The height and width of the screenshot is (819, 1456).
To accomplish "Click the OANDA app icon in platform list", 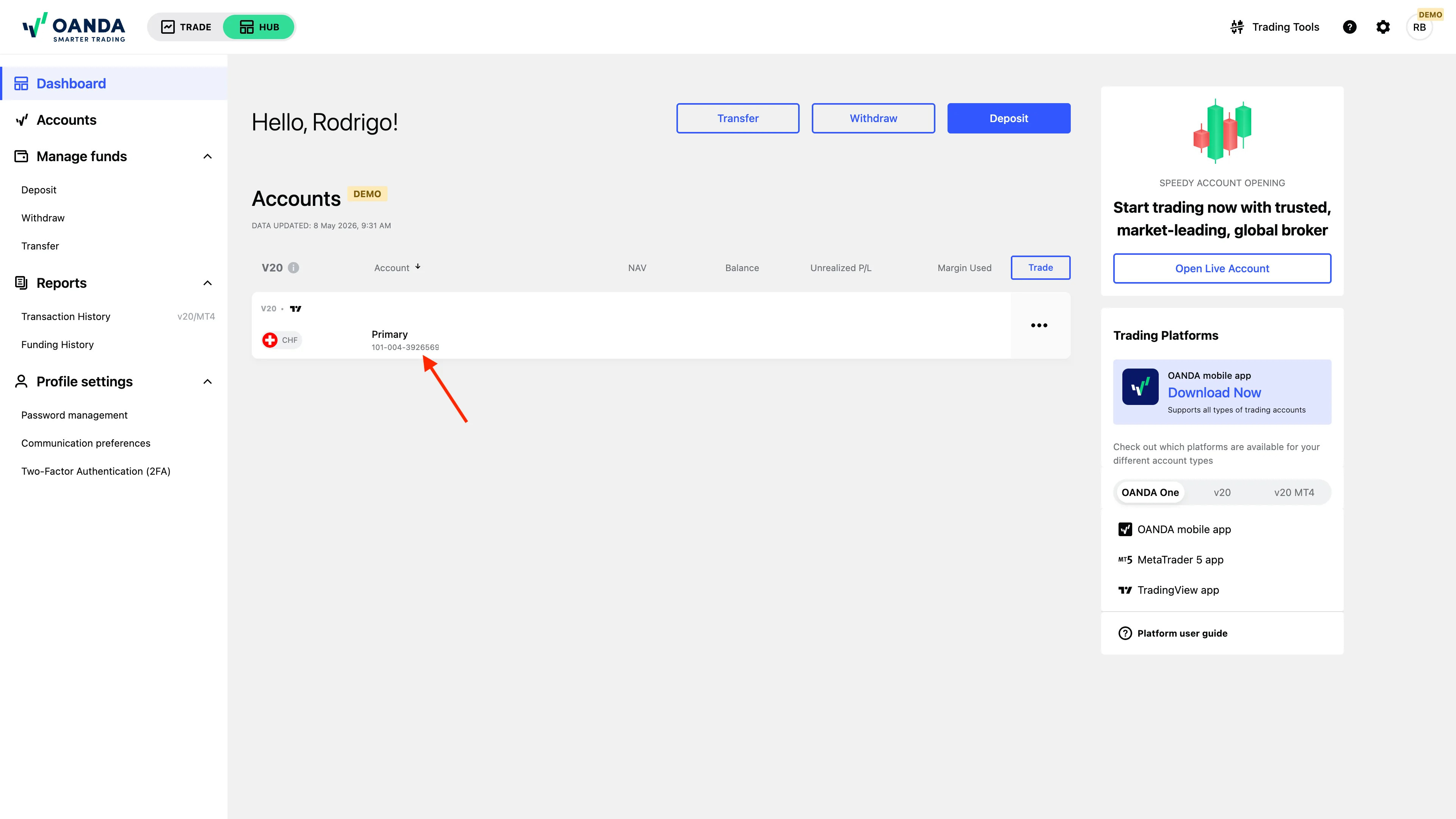I will [1125, 530].
